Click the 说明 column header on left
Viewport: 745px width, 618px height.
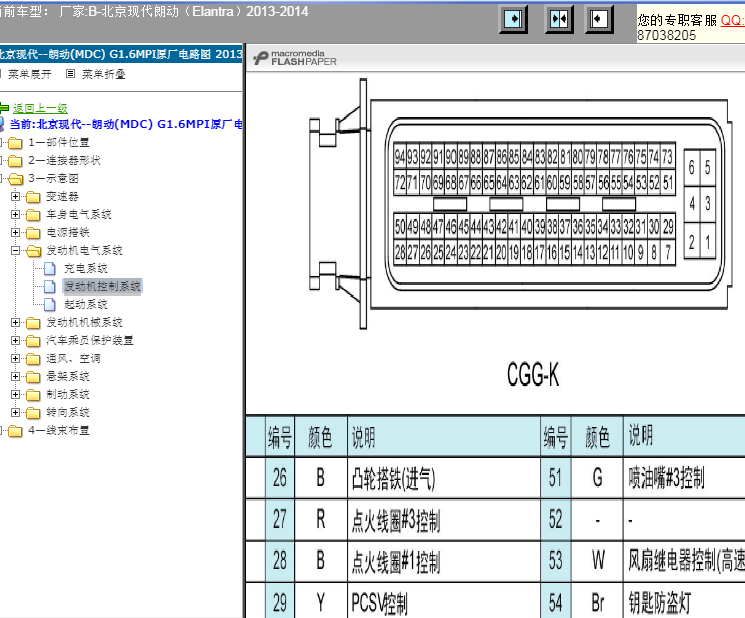(363, 437)
